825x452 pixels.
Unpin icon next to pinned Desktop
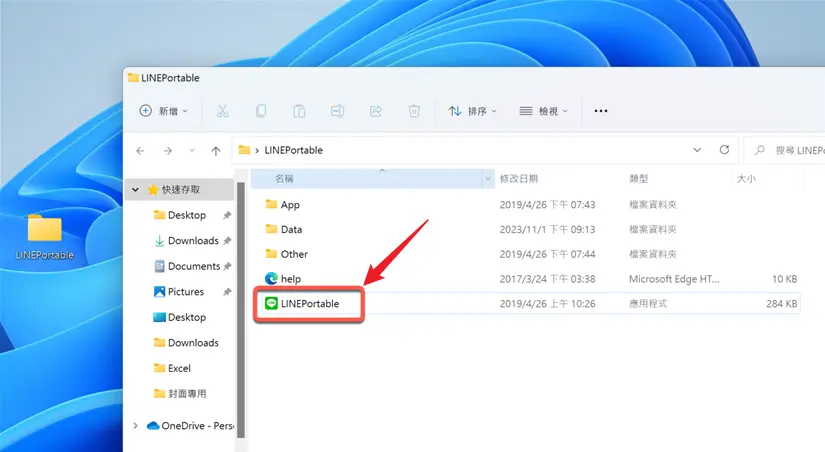pyautogui.click(x=227, y=215)
